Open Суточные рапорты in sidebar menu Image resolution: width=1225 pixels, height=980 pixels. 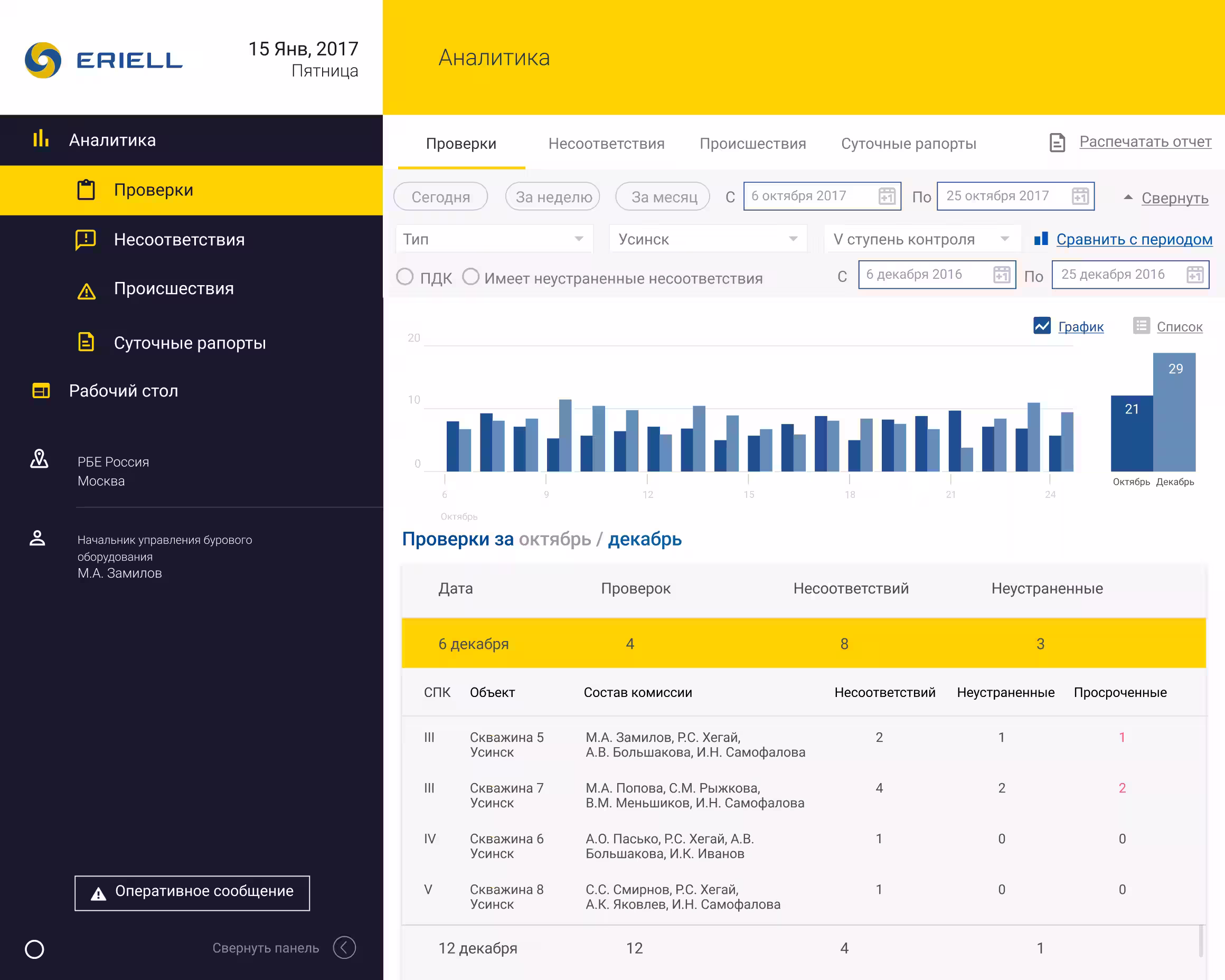pyautogui.click(x=189, y=343)
